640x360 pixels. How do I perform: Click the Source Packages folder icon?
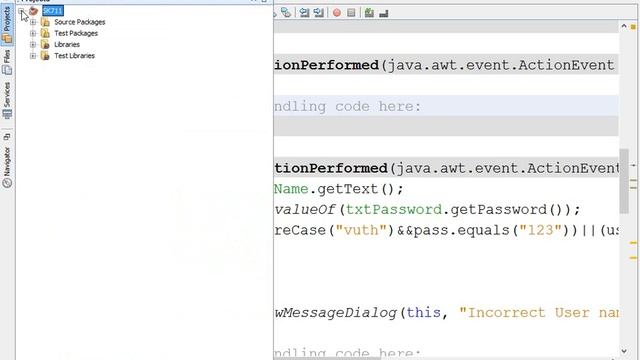click(45, 22)
